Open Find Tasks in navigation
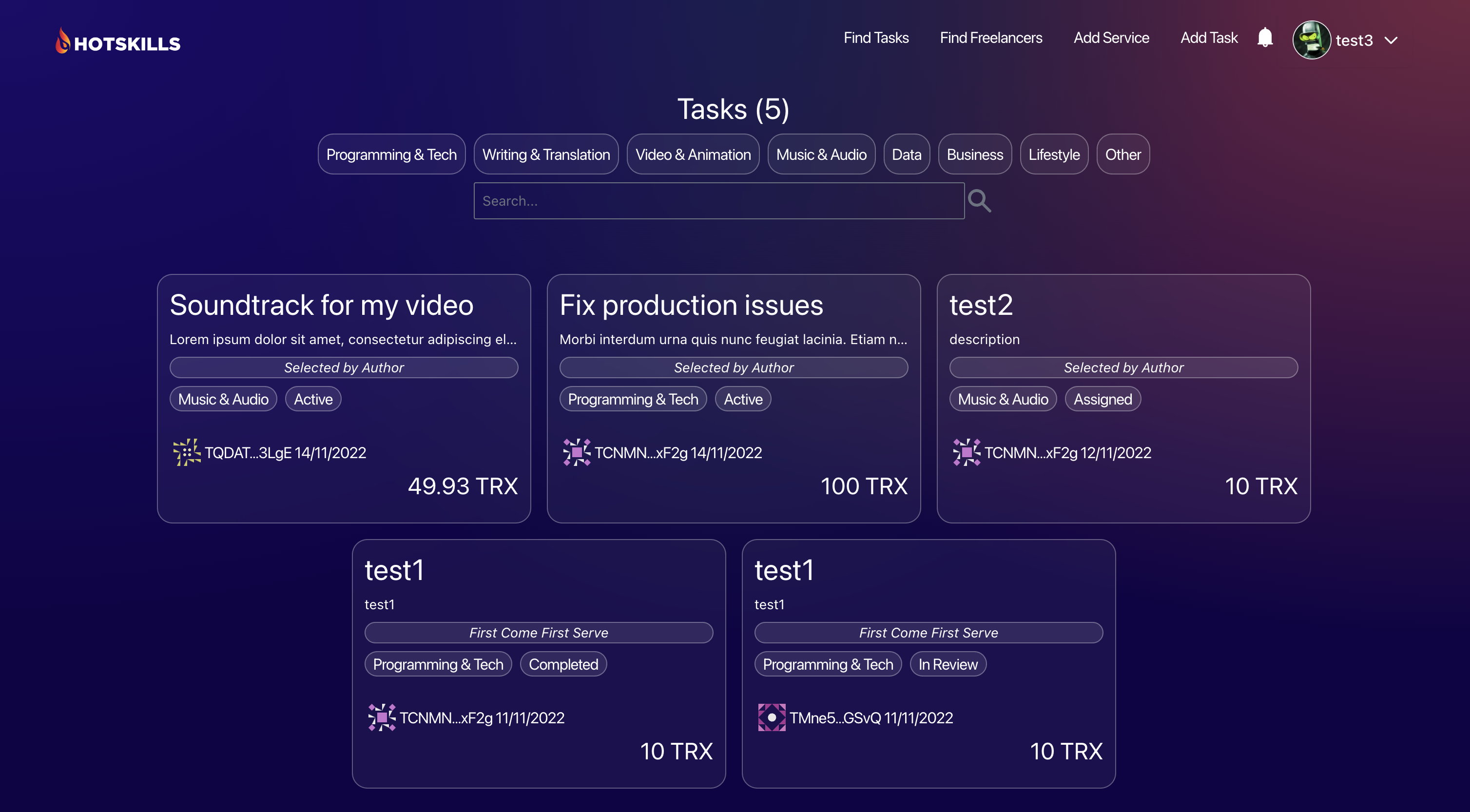This screenshot has width=1470, height=812. pos(876,38)
